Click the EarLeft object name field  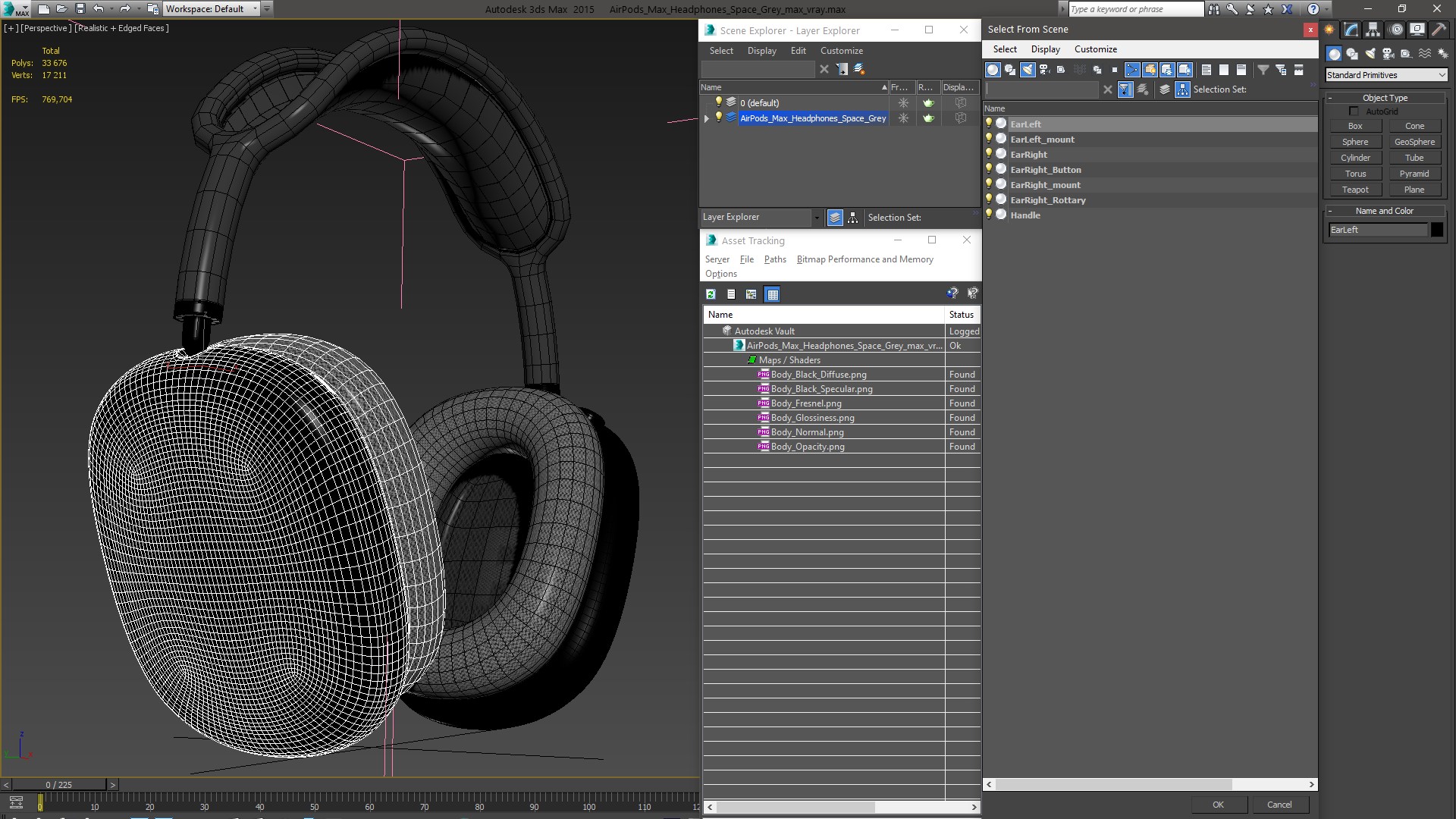[x=1377, y=230]
